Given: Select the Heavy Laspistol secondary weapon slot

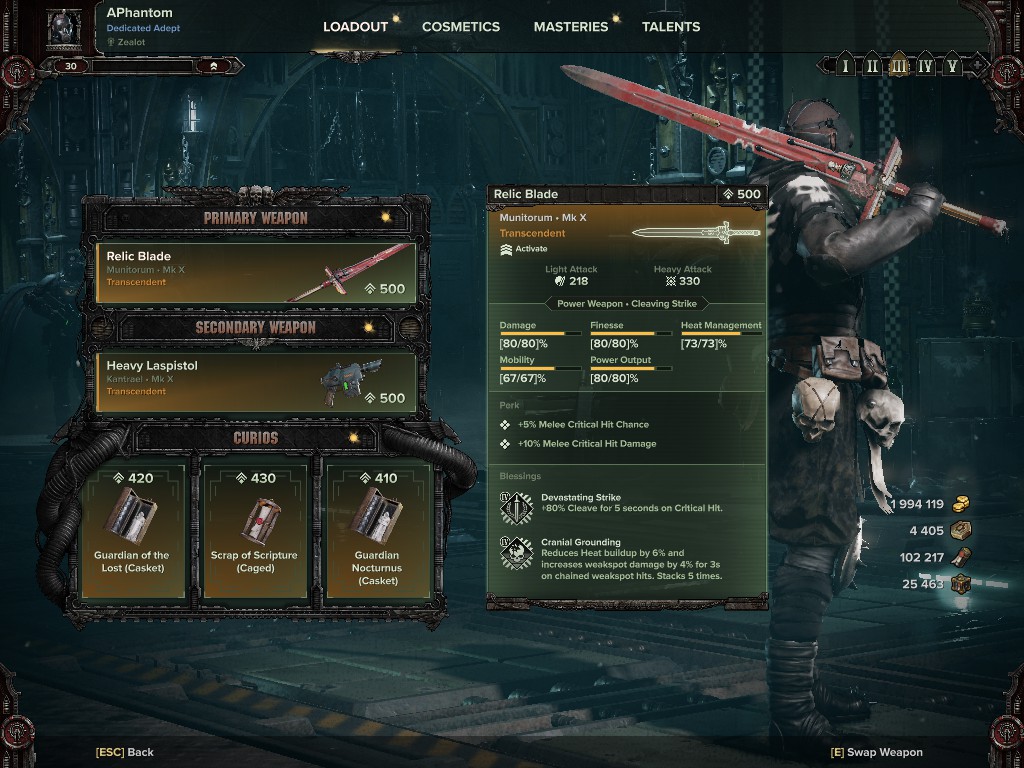Looking at the screenshot, I should [x=256, y=383].
